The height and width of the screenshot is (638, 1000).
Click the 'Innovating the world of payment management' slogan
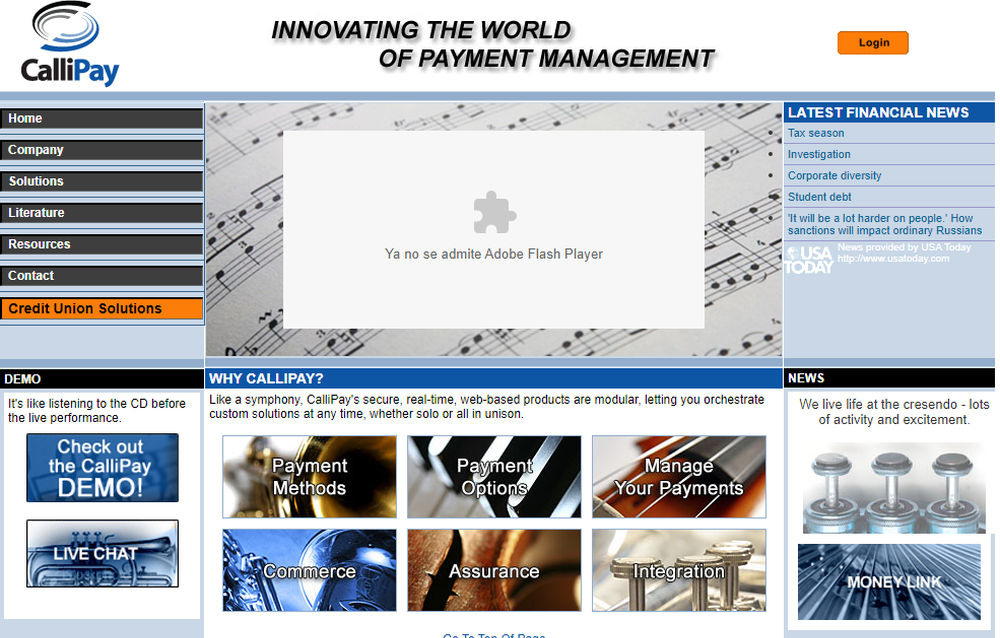tap(492, 44)
